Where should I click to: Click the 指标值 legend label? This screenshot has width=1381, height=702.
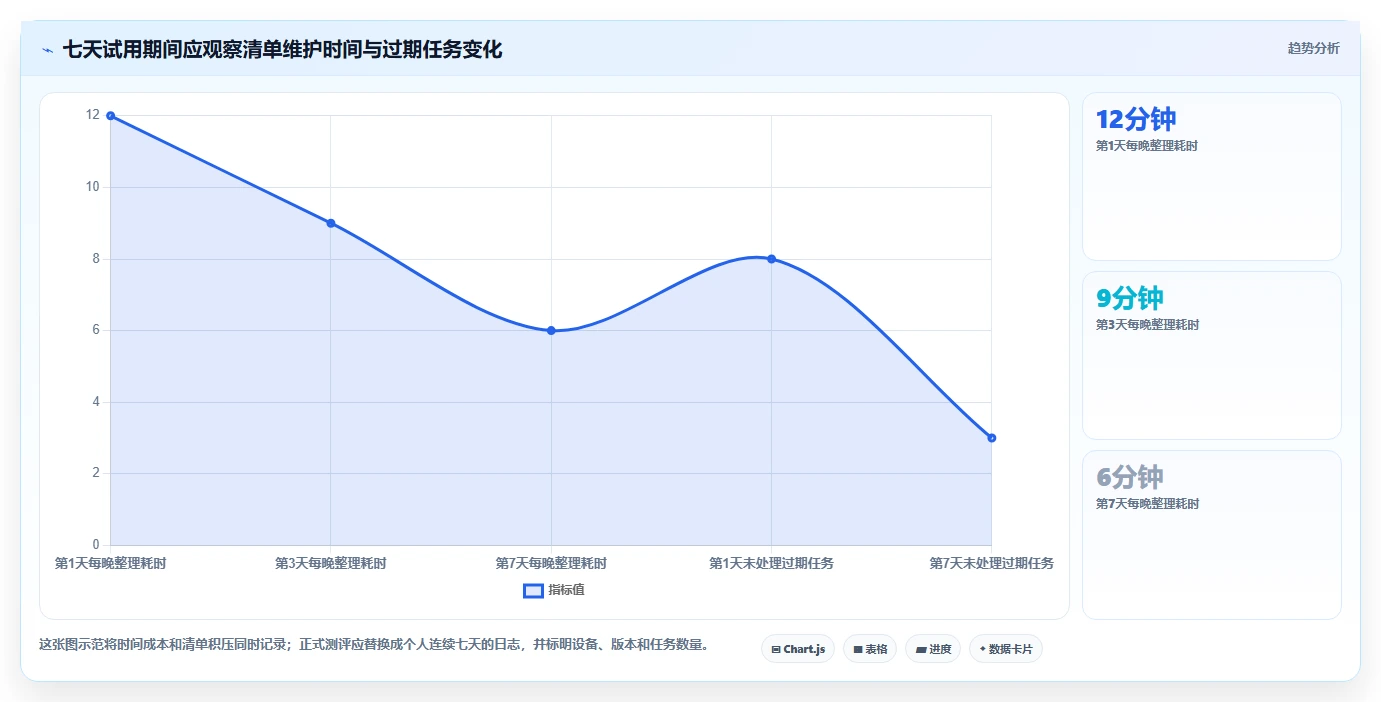[566, 591]
